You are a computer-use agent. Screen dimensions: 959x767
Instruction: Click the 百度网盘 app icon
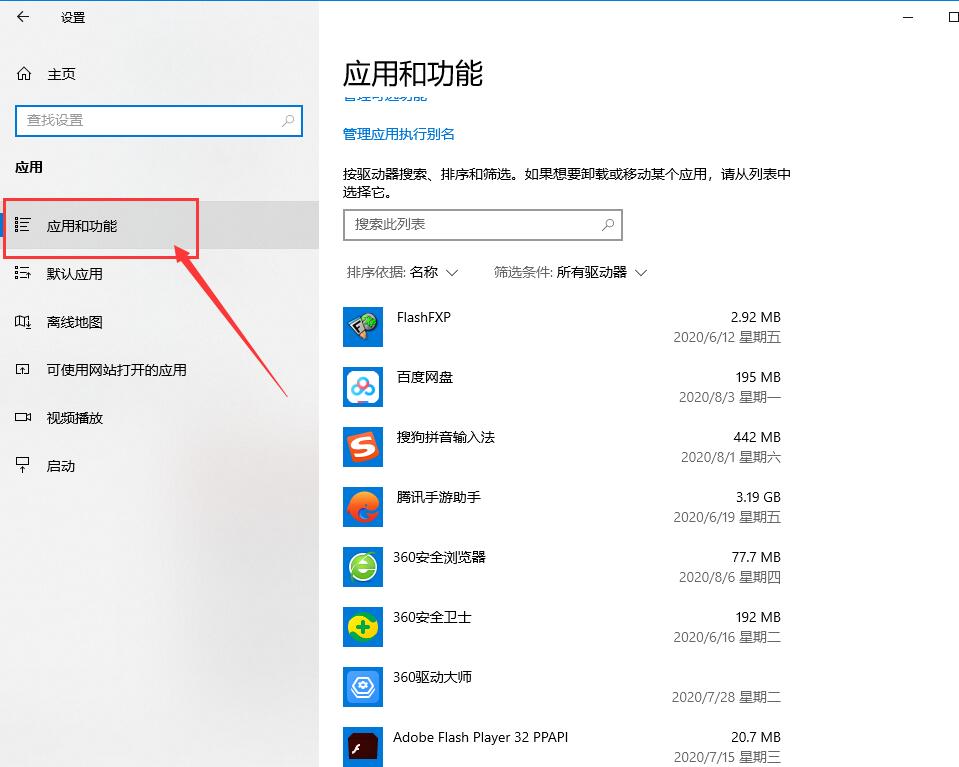click(362, 387)
